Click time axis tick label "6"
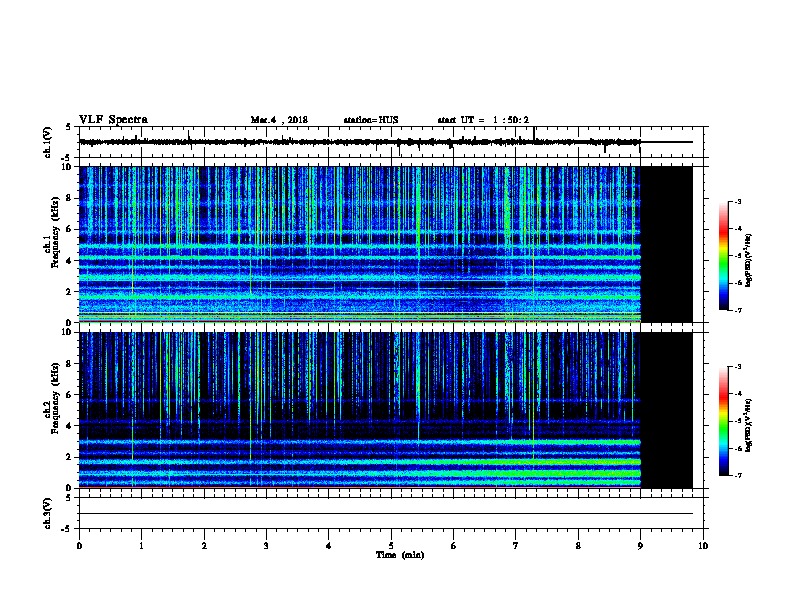The height and width of the screenshot is (612, 792). [453, 546]
